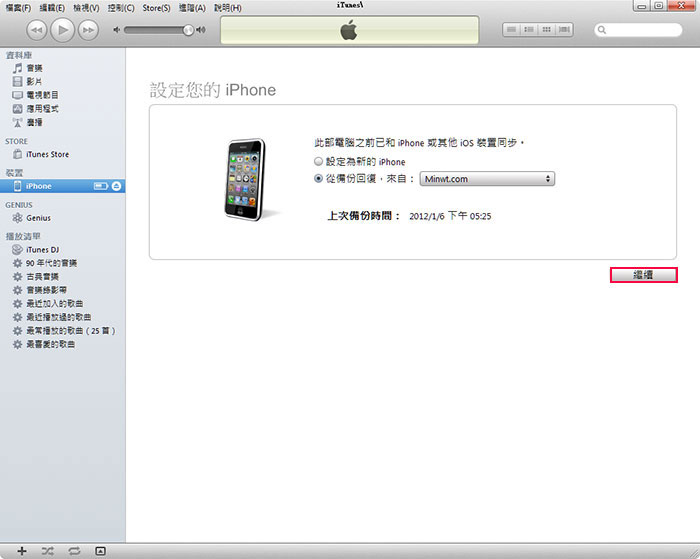
Task: Click the next track fast-forward button
Action: coord(88,30)
